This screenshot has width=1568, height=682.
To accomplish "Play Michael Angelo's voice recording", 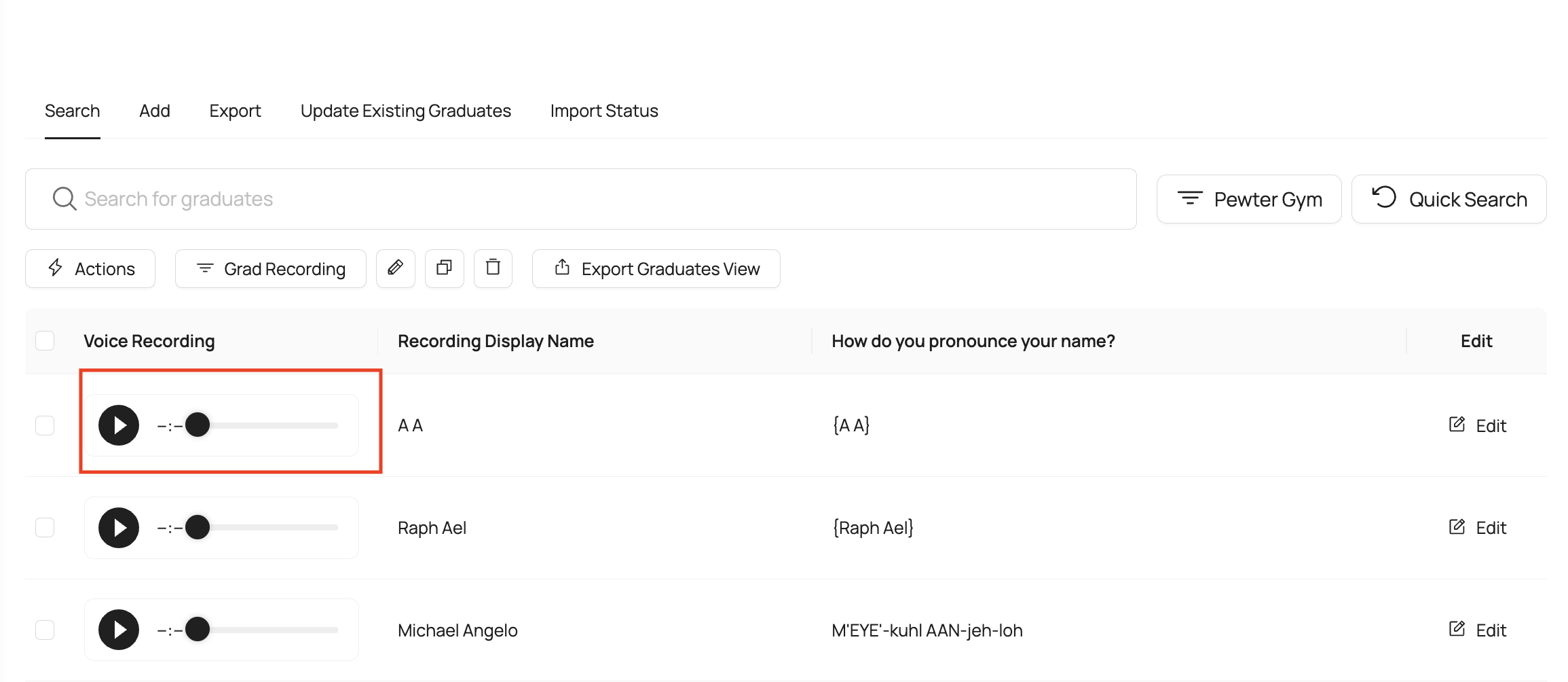I will [x=119, y=630].
